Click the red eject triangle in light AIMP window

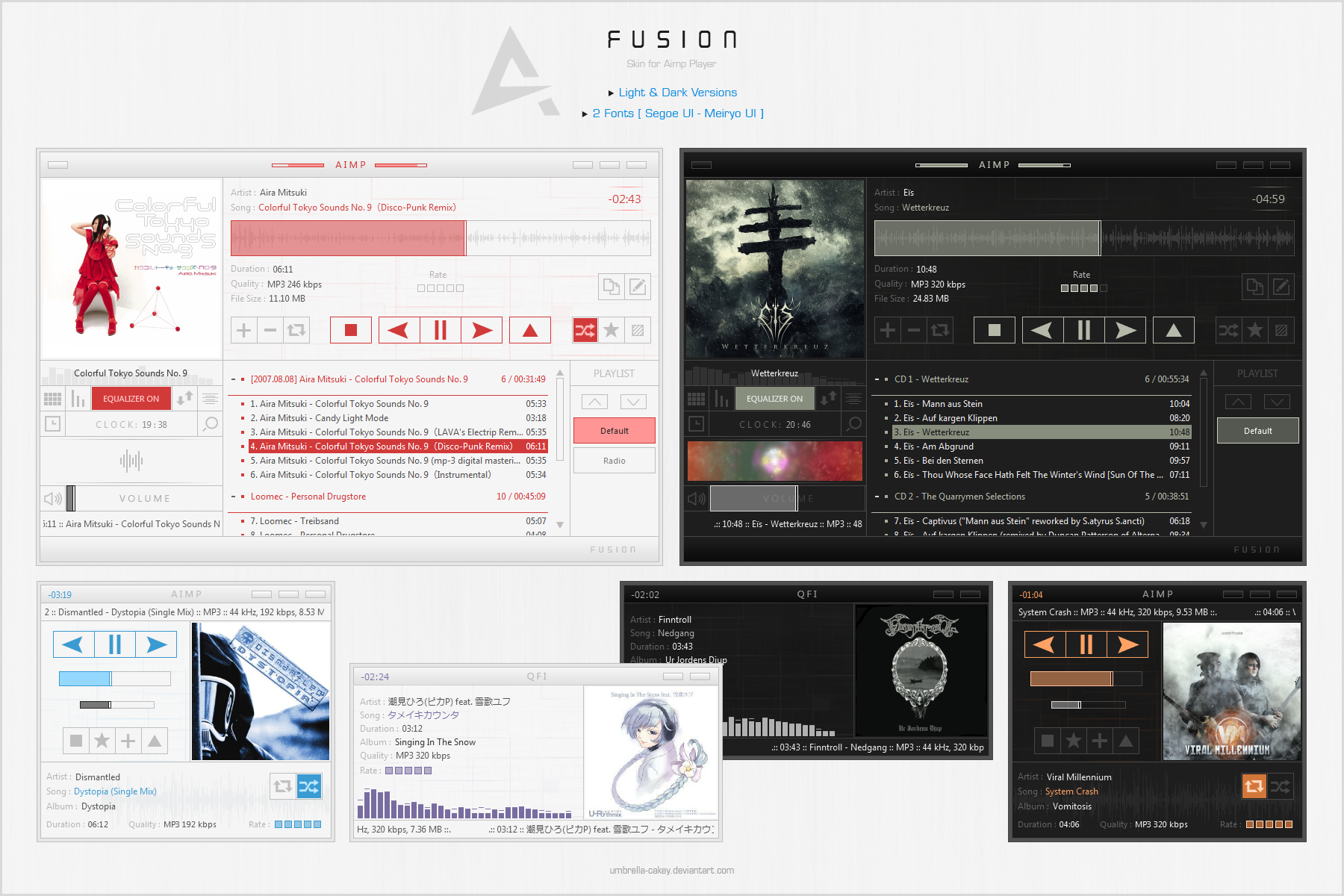pos(530,330)
